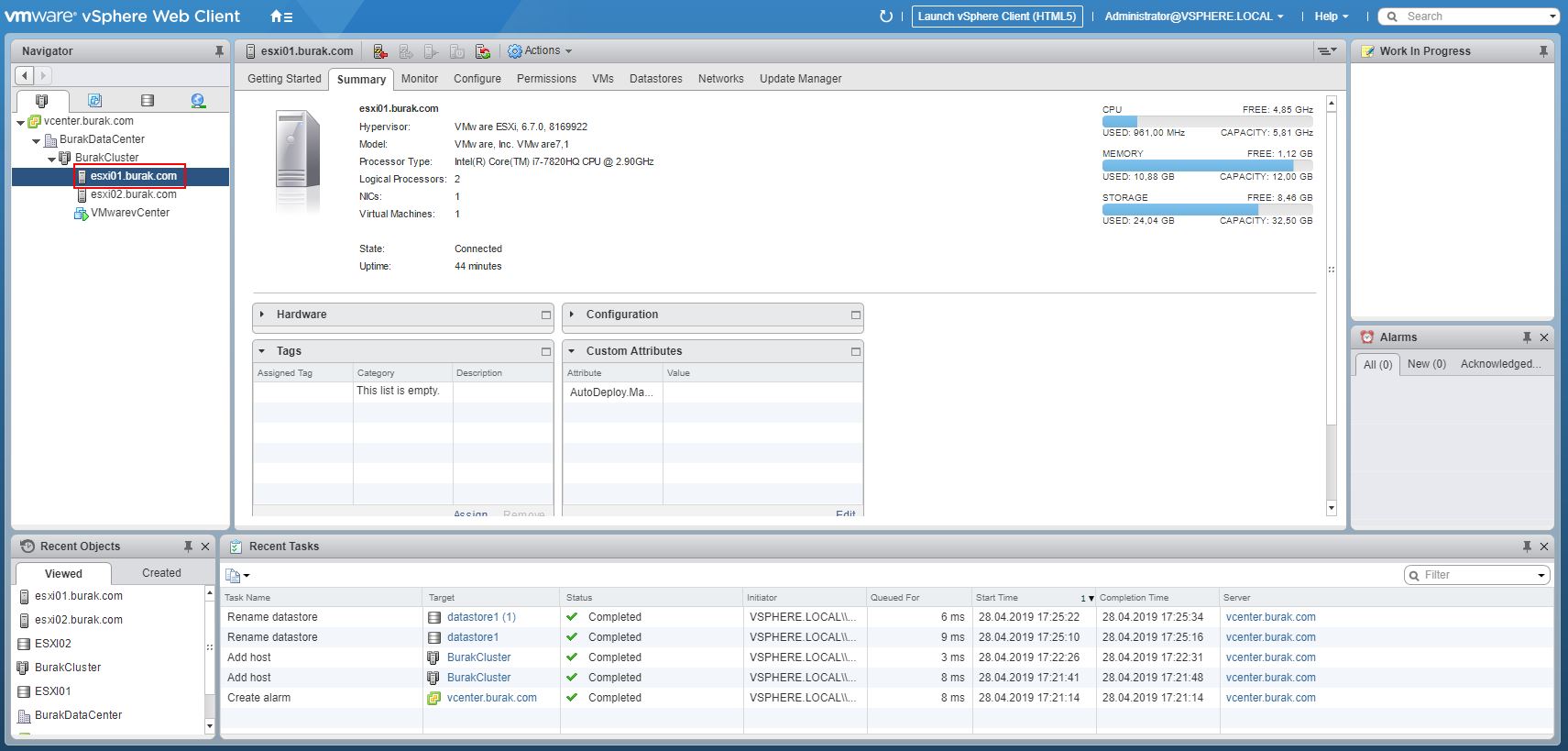1568x751 pixels.
Task: Open the Help dropdown menu
Action: coord(1332,17)
